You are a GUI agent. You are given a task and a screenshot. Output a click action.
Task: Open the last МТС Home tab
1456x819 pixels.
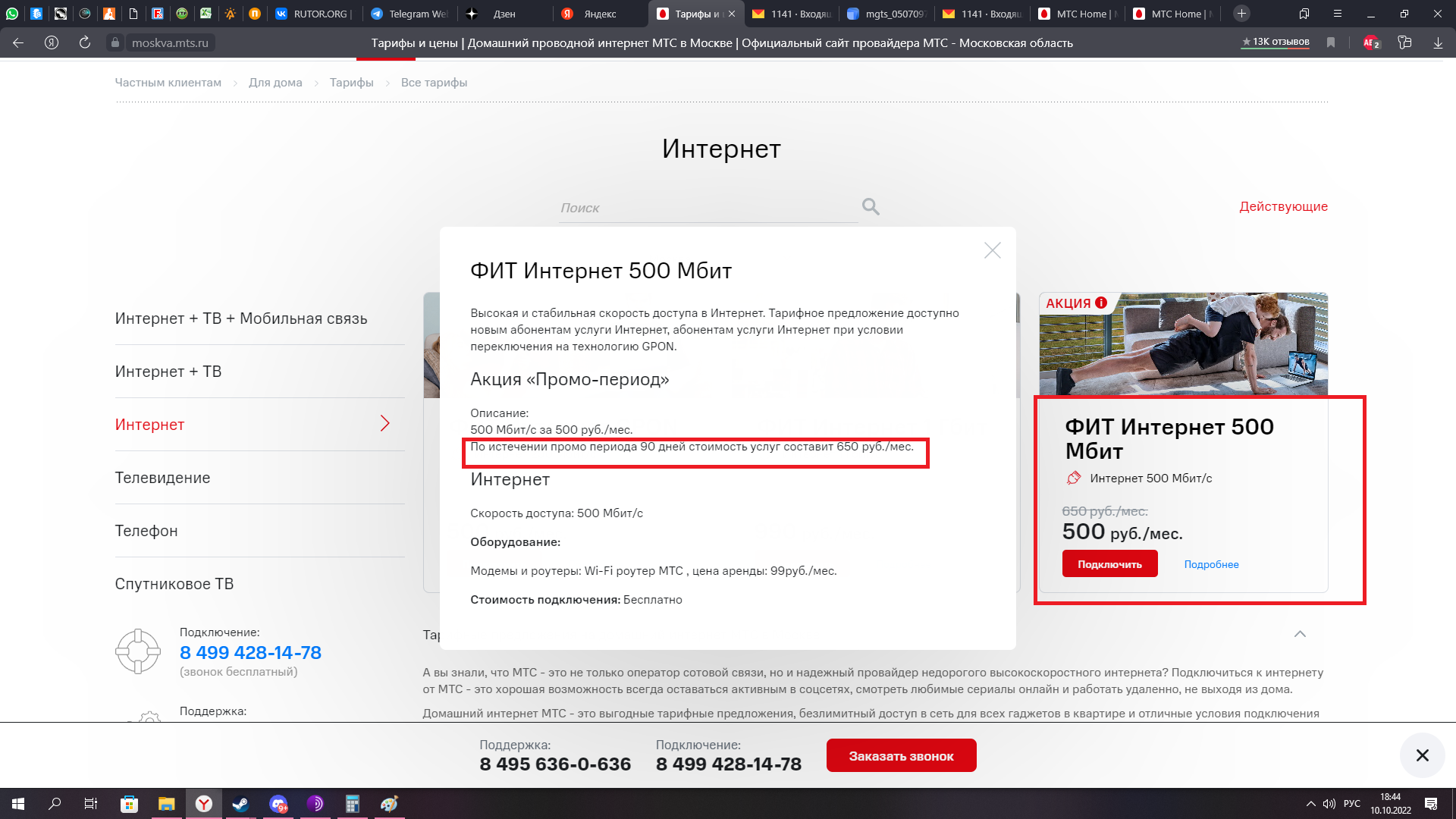point(1174,14)
